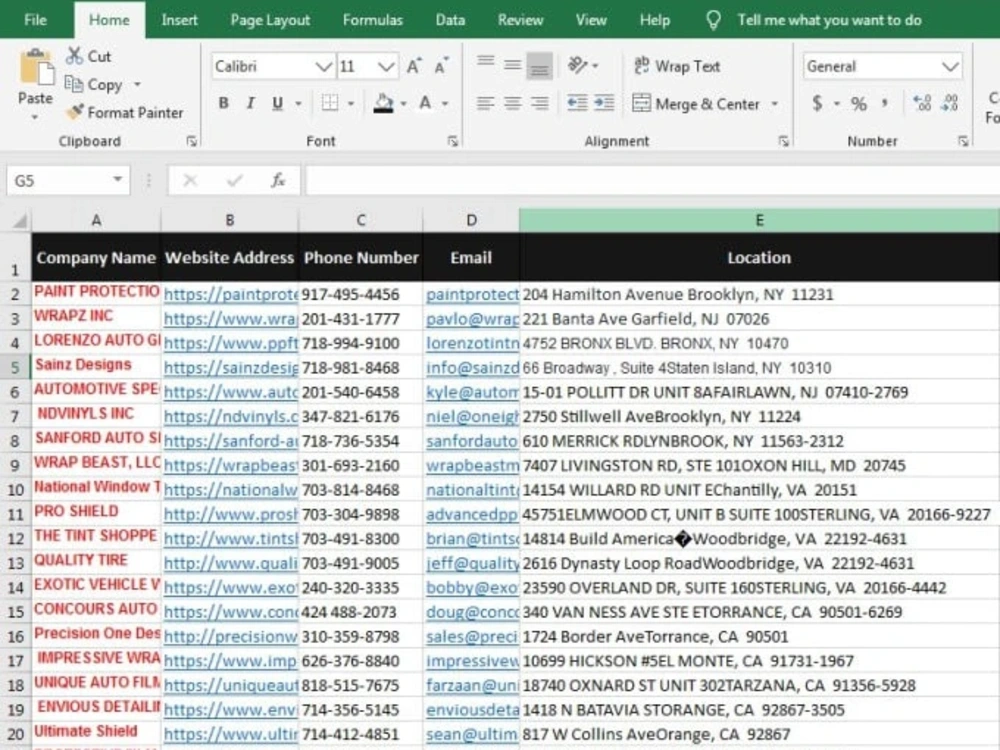The width and height of the screenshot is (1000, 750).
Task: Open the Merge & Center dropdown arrow
Action: click(775, 103)
